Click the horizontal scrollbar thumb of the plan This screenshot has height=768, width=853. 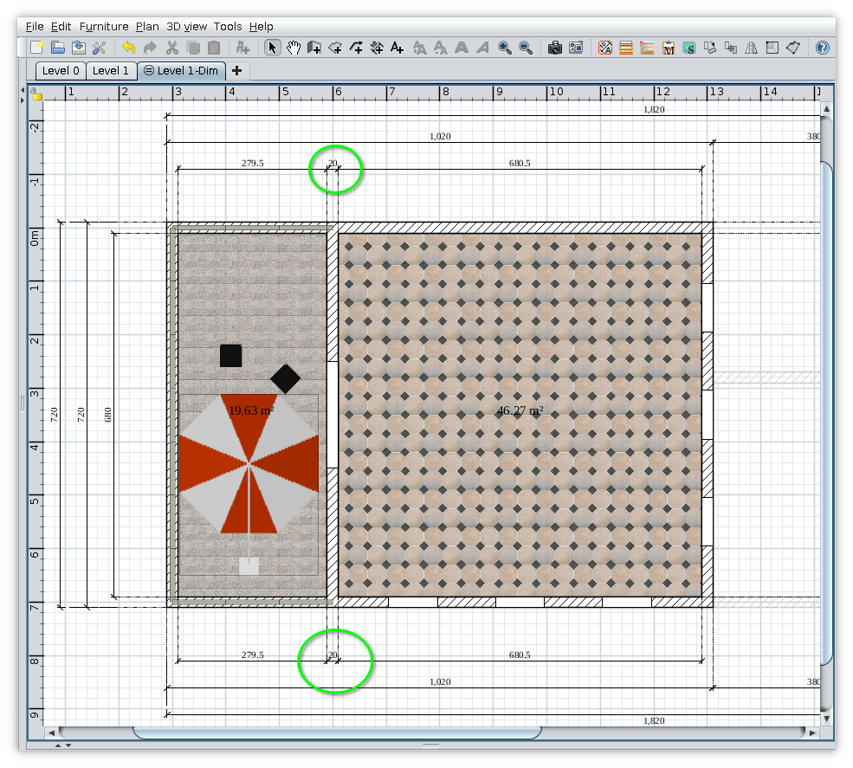[x=337, y=733]
